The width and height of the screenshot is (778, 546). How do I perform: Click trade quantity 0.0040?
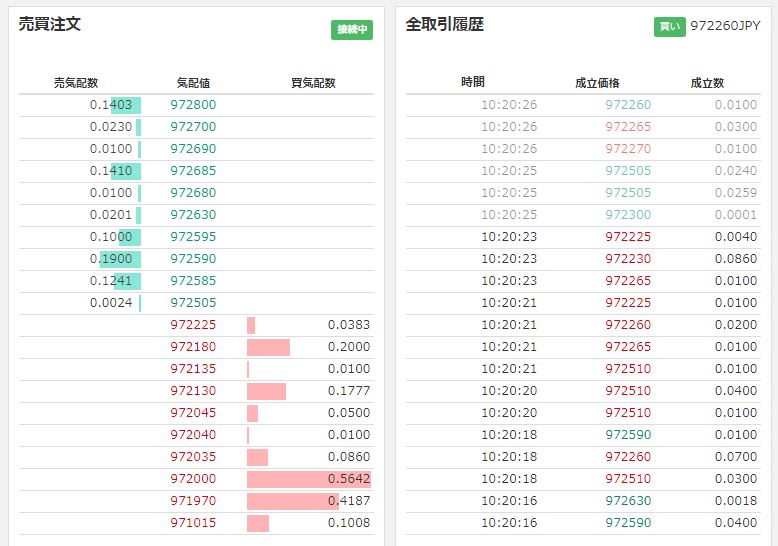click(x=736, y=237)
